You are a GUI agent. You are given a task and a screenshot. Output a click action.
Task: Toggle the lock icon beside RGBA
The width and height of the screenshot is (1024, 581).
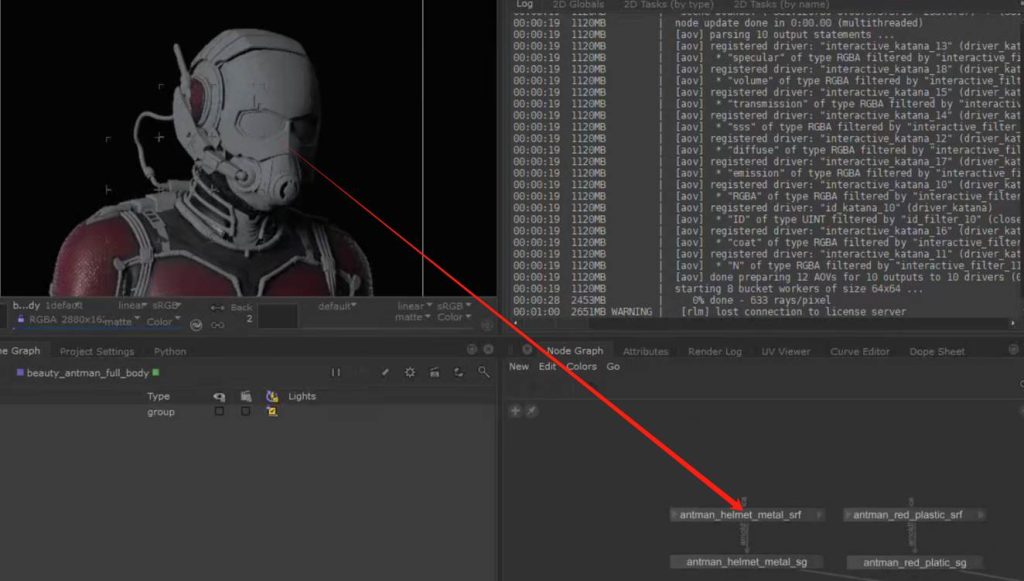click(21, 320)
